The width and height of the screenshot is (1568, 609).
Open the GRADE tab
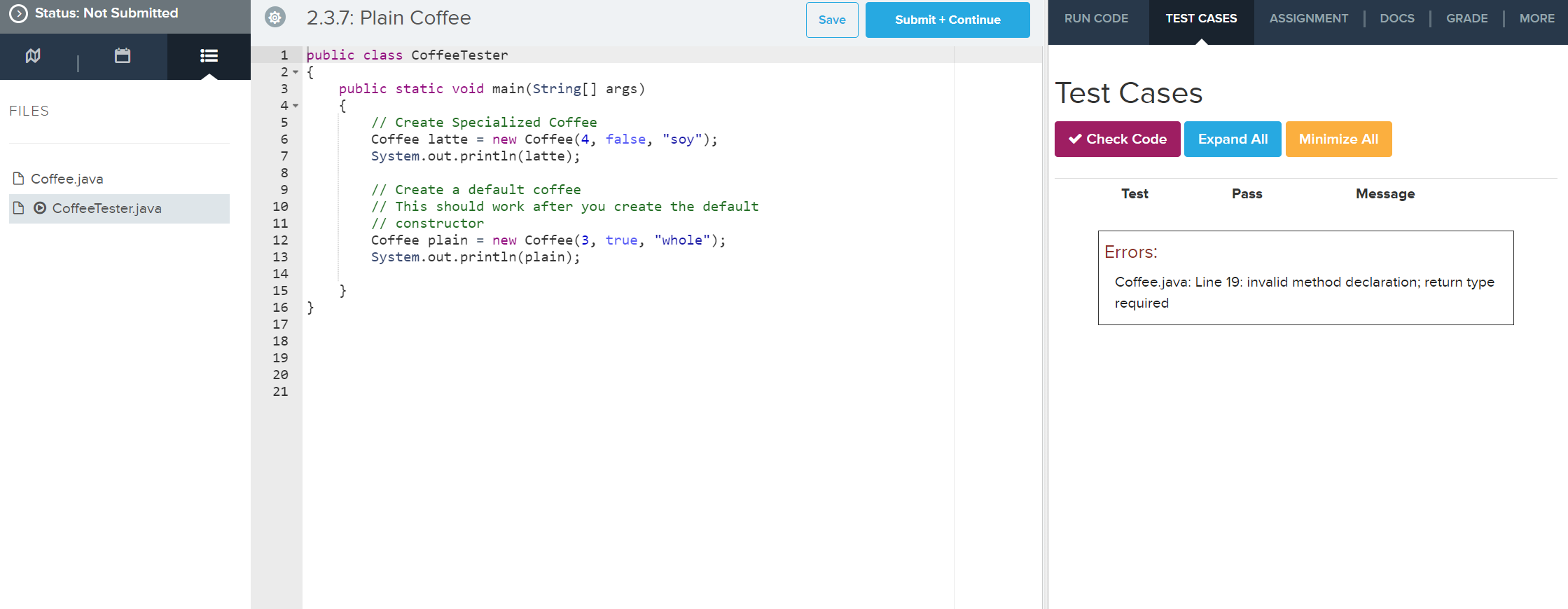pos(1467,19)
